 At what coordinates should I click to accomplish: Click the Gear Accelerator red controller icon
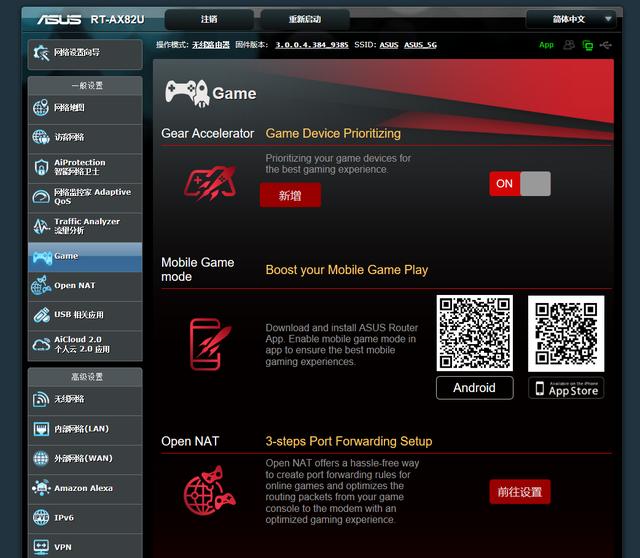click(x=210, y=183)
